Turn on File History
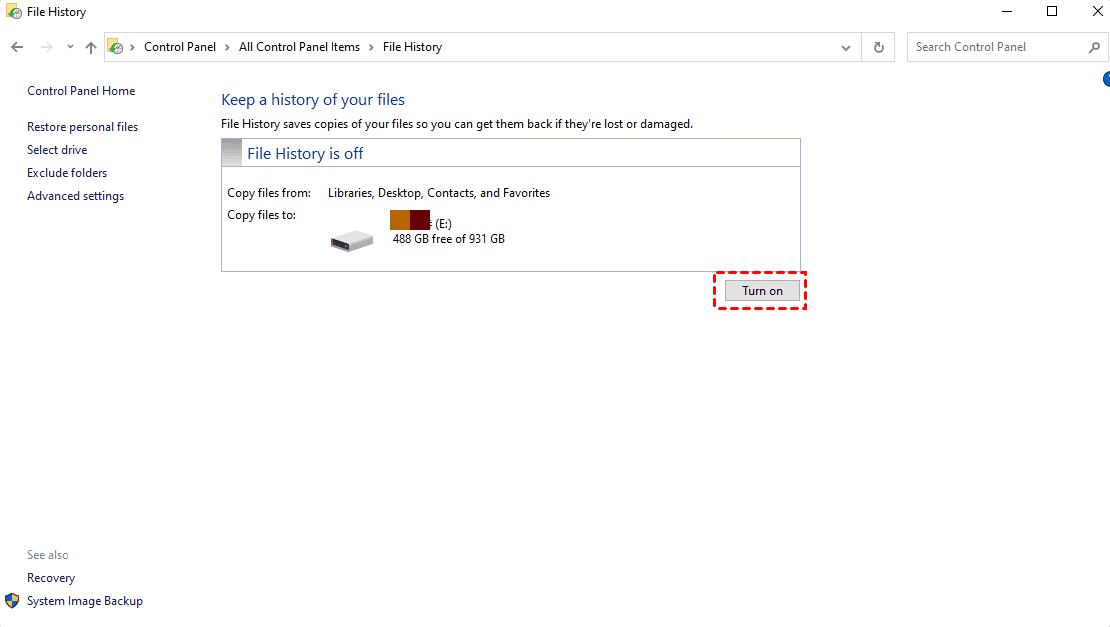 pos(762,291)
